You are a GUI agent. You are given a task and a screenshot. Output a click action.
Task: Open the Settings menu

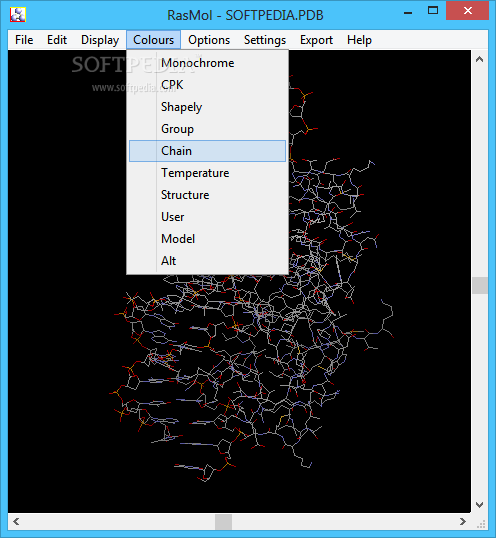[x=265, y=40]
